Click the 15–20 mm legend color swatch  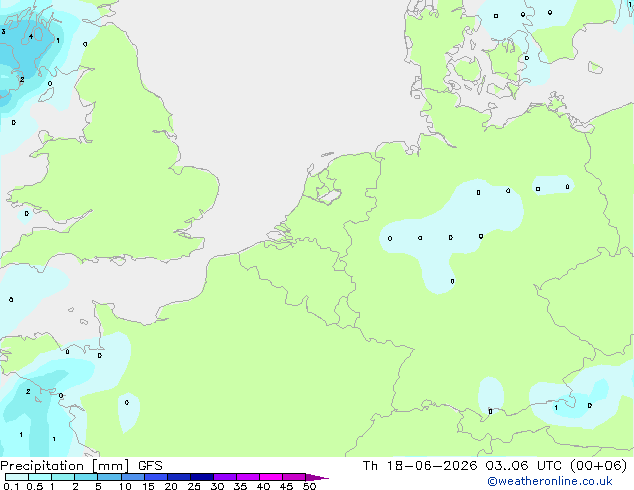[x=155, y=477]
